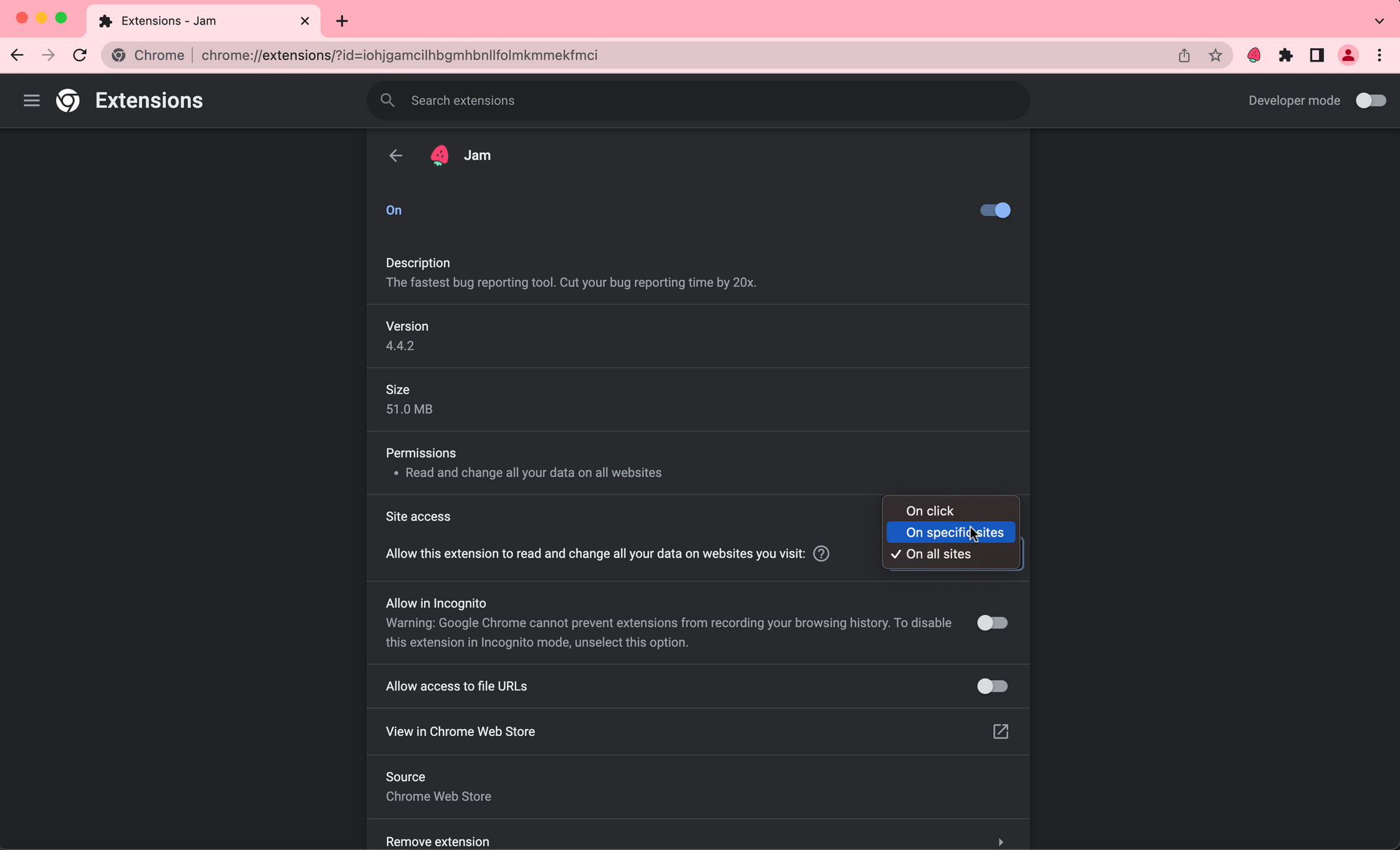The height and width of the screenshot is (850, 1400).
Task: Go back using the arrow beside Jam
Action: click(x=395, y=155)
